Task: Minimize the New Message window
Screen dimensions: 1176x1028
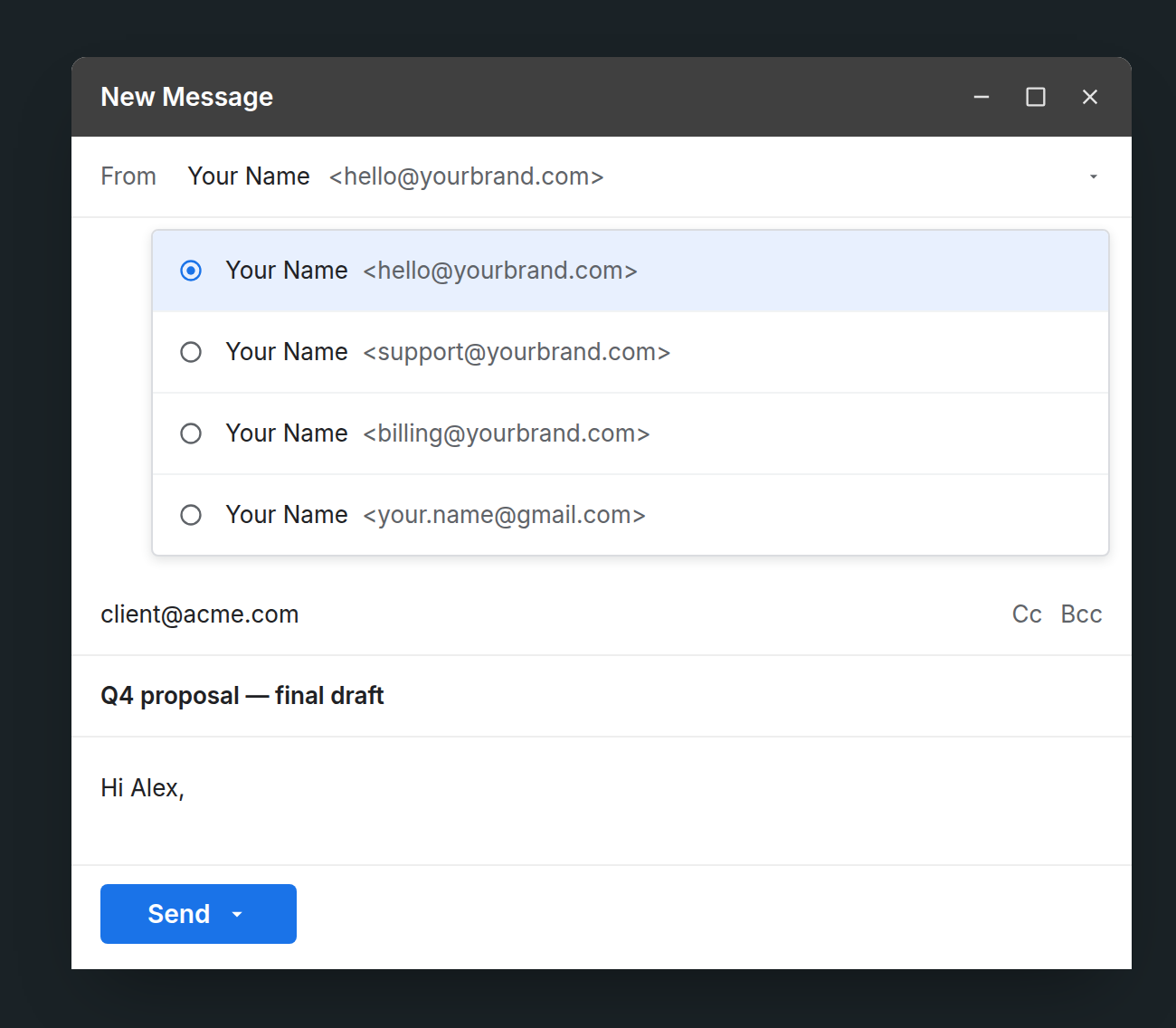Action: (x=982, y=97)
